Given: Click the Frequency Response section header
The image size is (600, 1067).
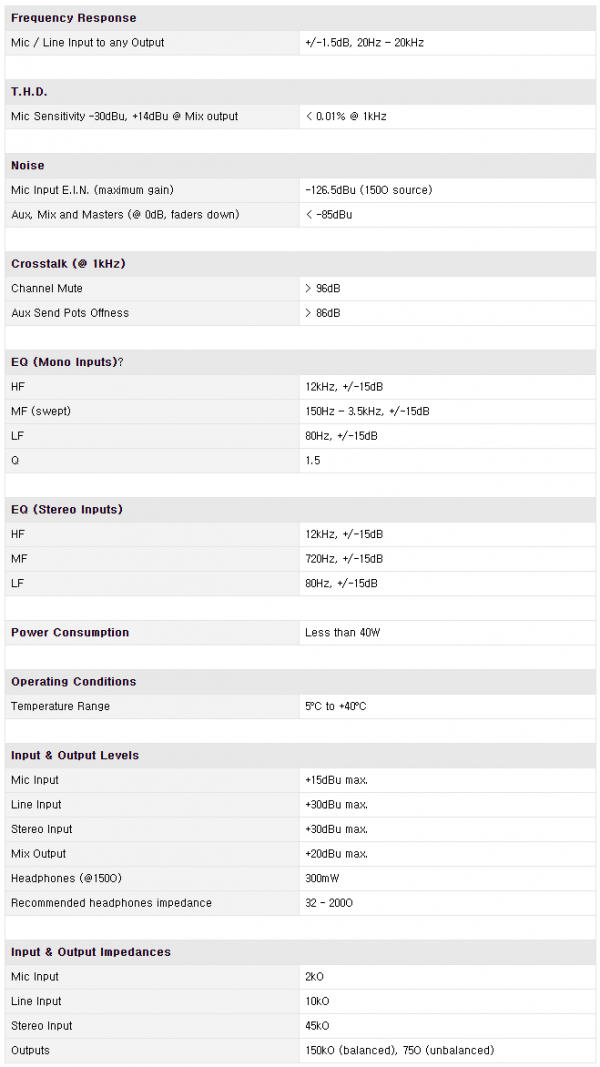Looking at the screenshot, I should click(x=73, y=18).
